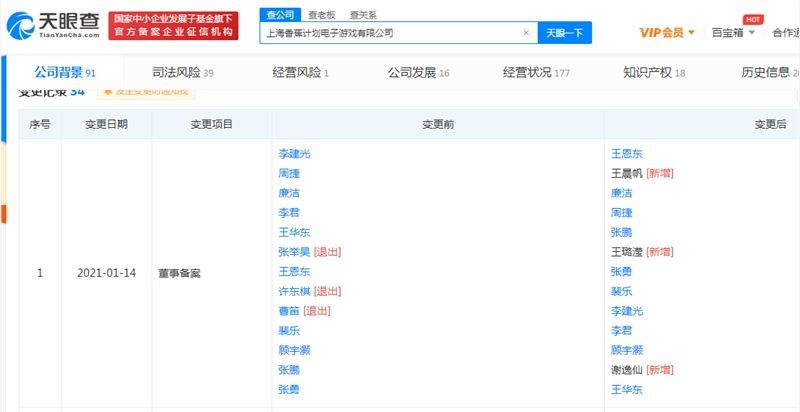Click 王恩东 in the 变更前 column
Image resolution: width=800 pixels, height=412 pixels.
click(294, 272)
